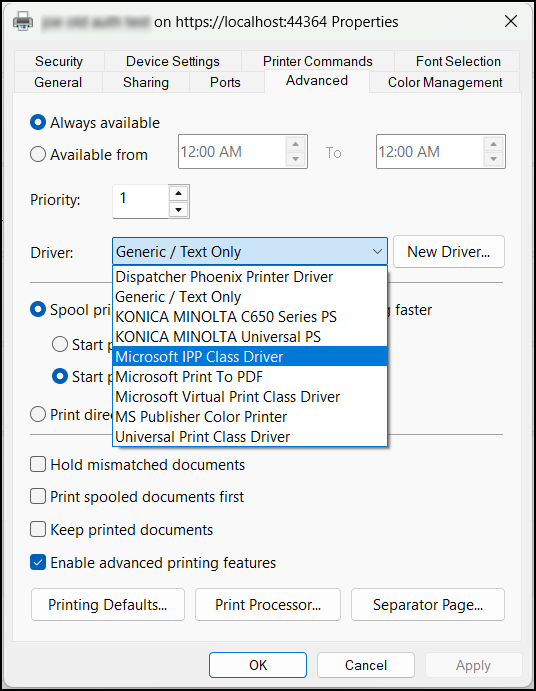Screen dimensions: 536x691
Task: Decrease the end time with down arrow
Action: tap(494, 159)
